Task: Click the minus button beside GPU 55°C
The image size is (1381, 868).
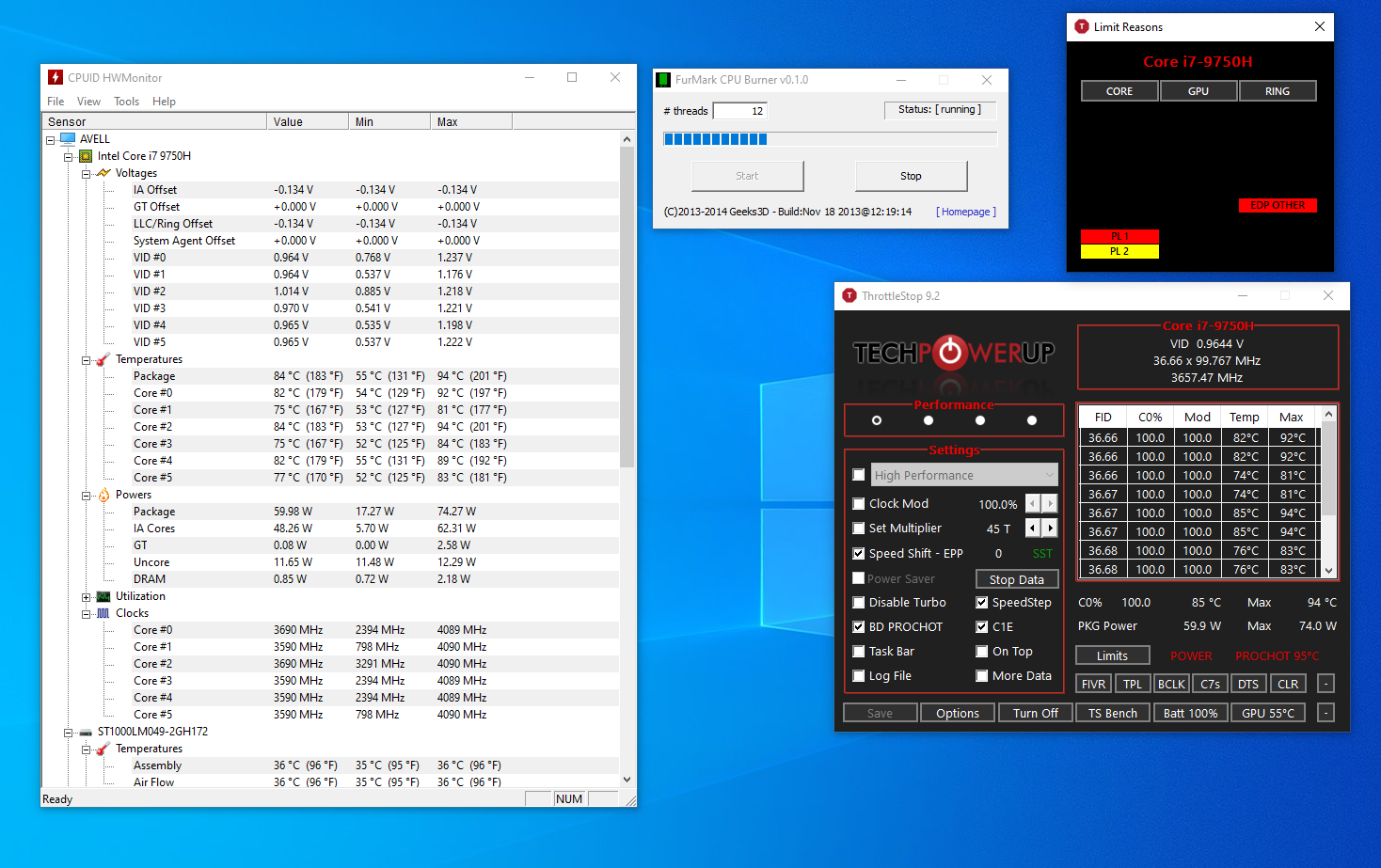Action: point(1325,713)
